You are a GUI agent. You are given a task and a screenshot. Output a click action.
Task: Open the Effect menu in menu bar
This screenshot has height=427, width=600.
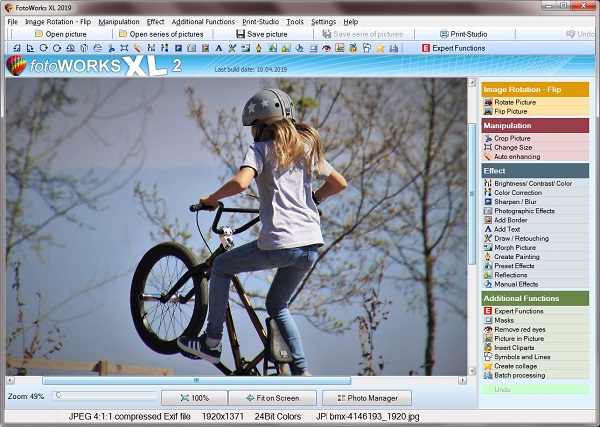155,21
